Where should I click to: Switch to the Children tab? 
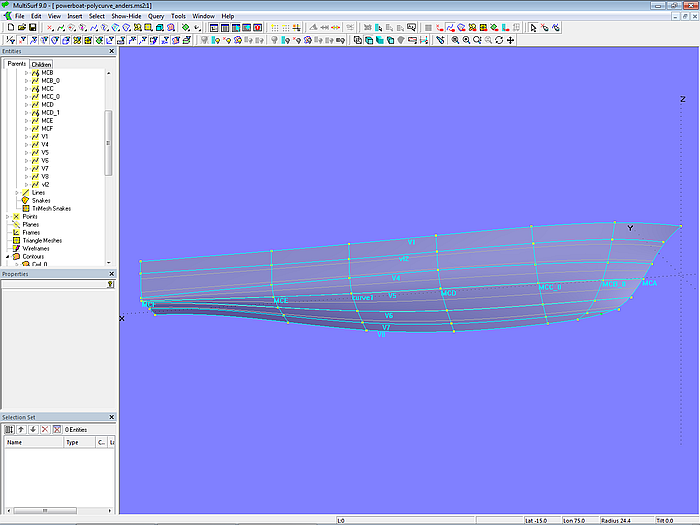click(41, 64)
